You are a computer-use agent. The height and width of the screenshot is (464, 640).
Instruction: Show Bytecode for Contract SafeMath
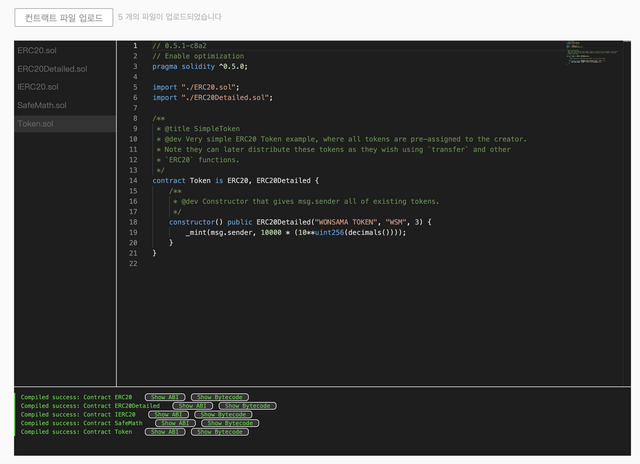pyautogui.click(x=230, y=423)
